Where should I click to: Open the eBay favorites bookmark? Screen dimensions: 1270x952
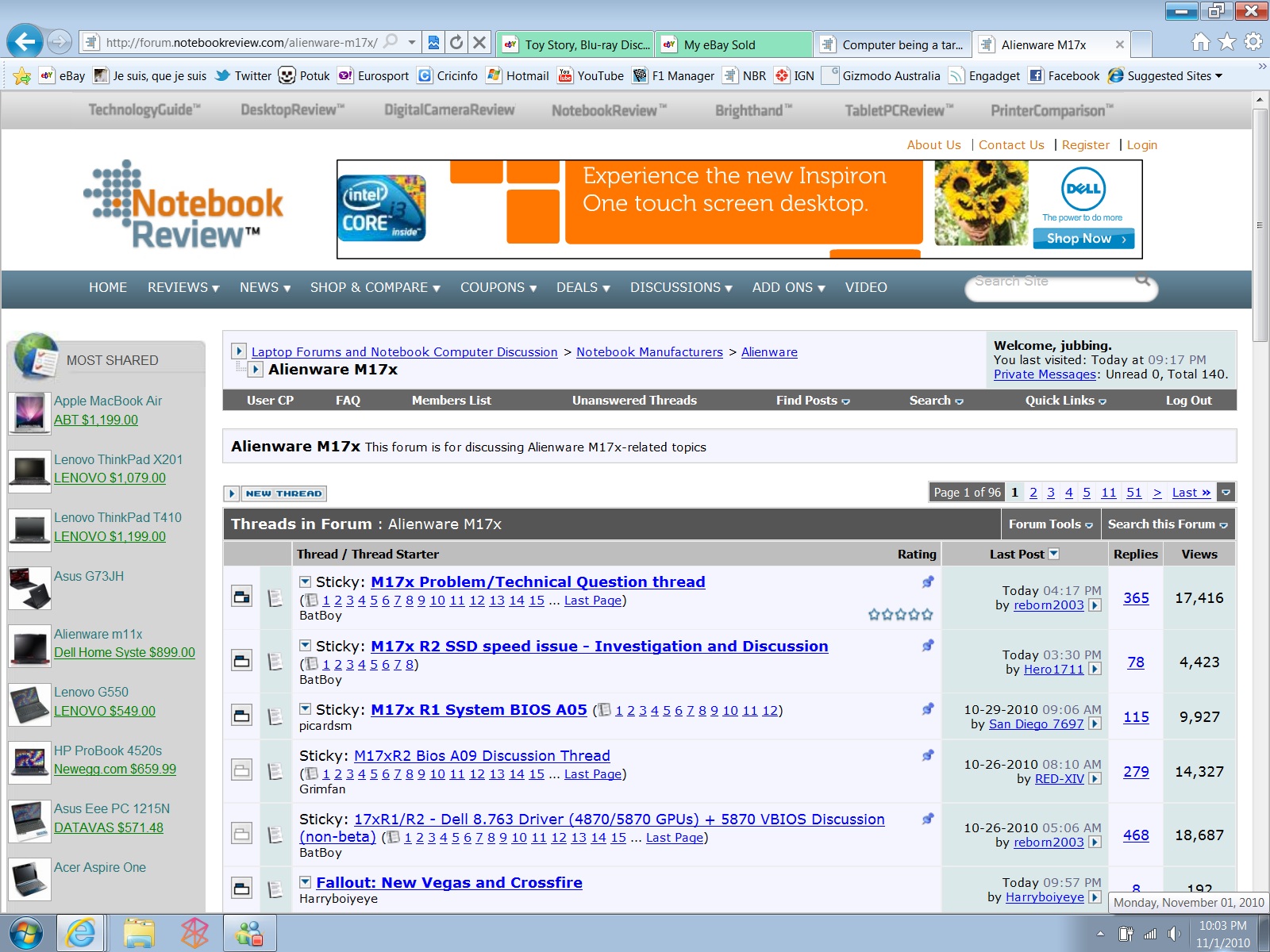[63, 76]
